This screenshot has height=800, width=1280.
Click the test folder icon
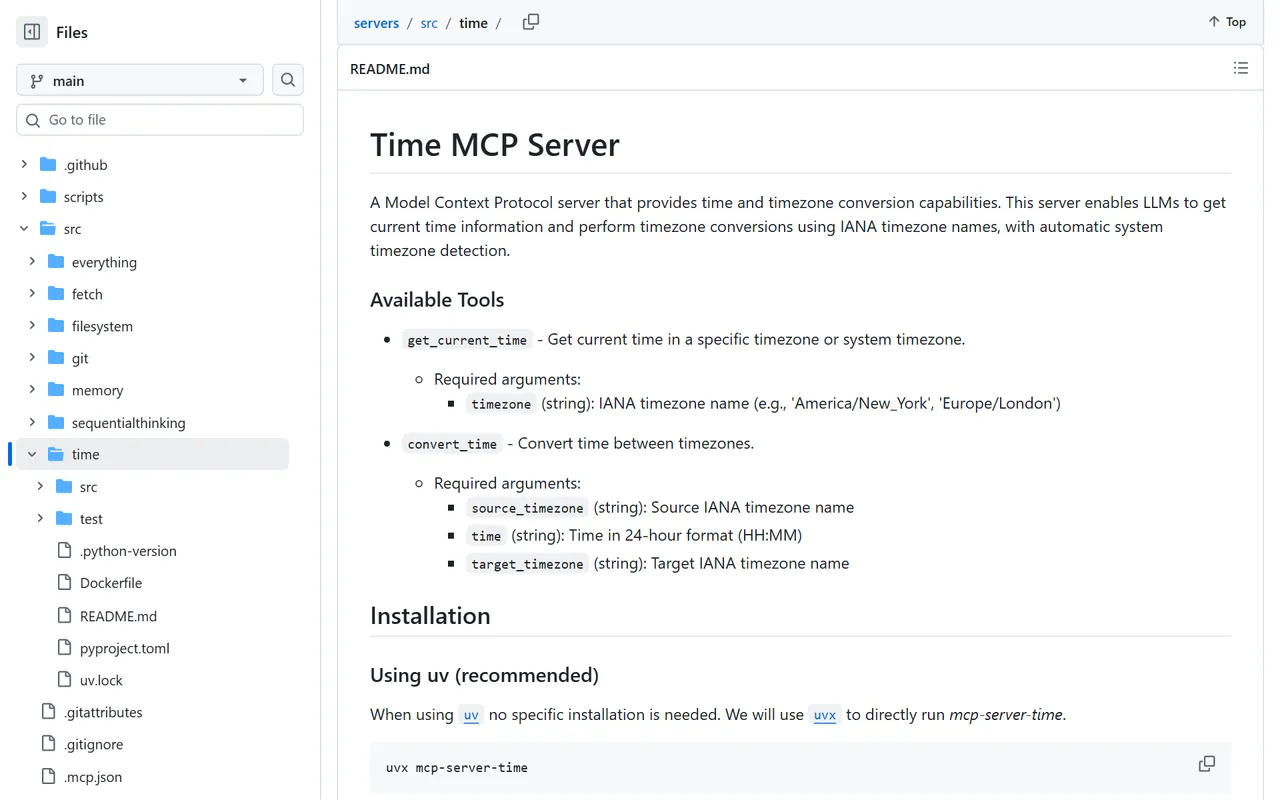point(64,518)
